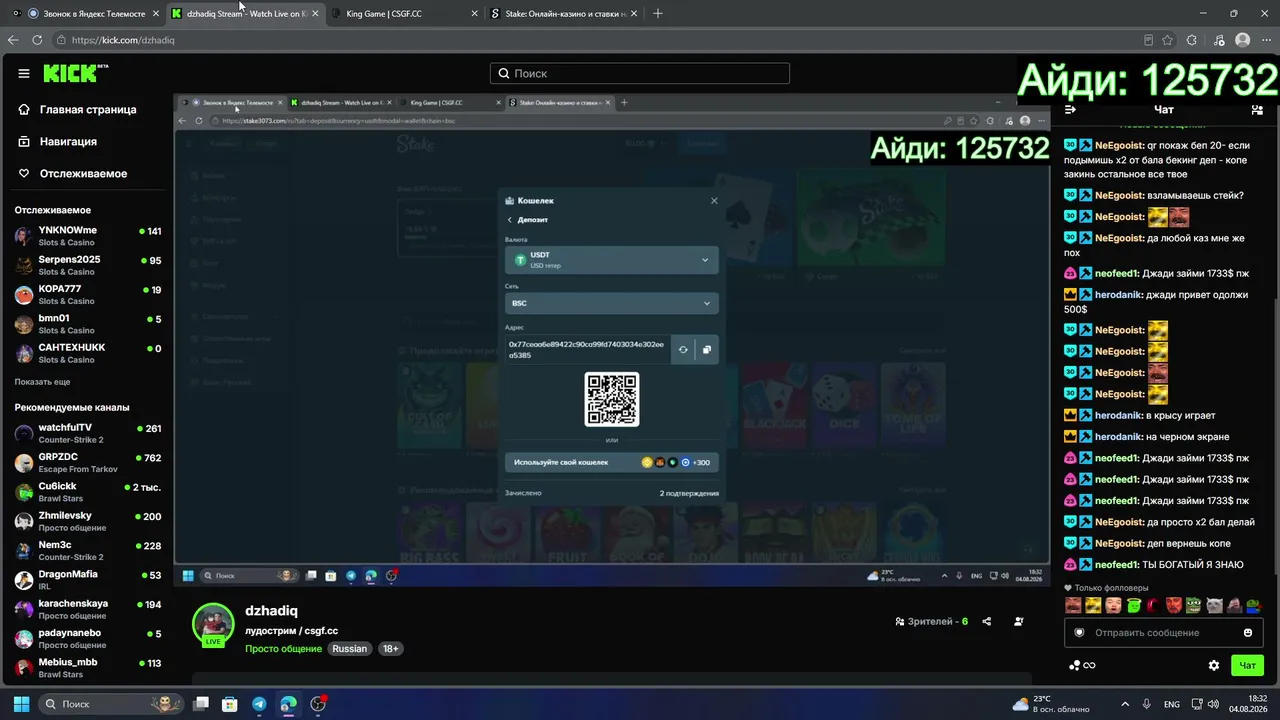Bookmark this page with the star icon
The width and height of the screenshot is (1280, 720).
click(x=1167, y=40)
